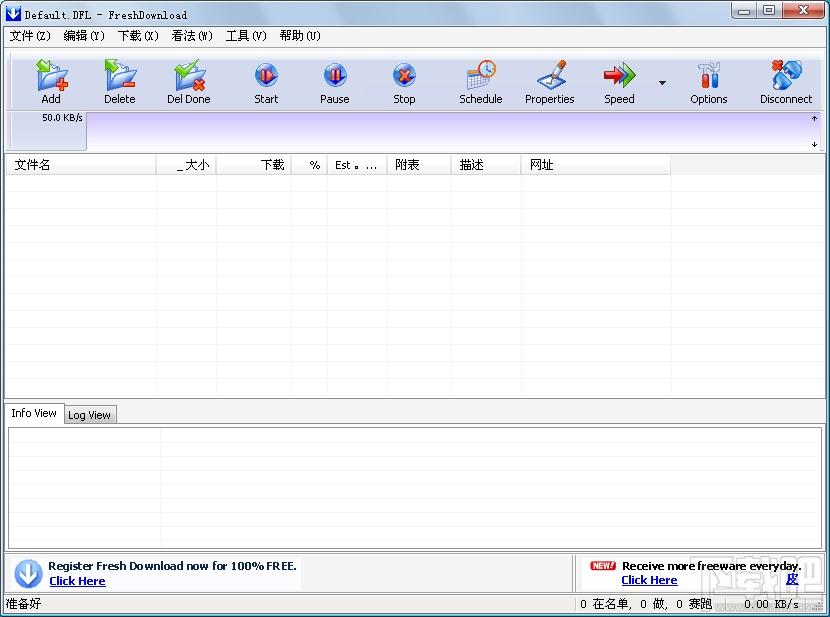Image resolution: width=830 pixels, height=617 pixels.
Task: Click the Del Done toolbar icon
Action: click(x=189, y=82)
